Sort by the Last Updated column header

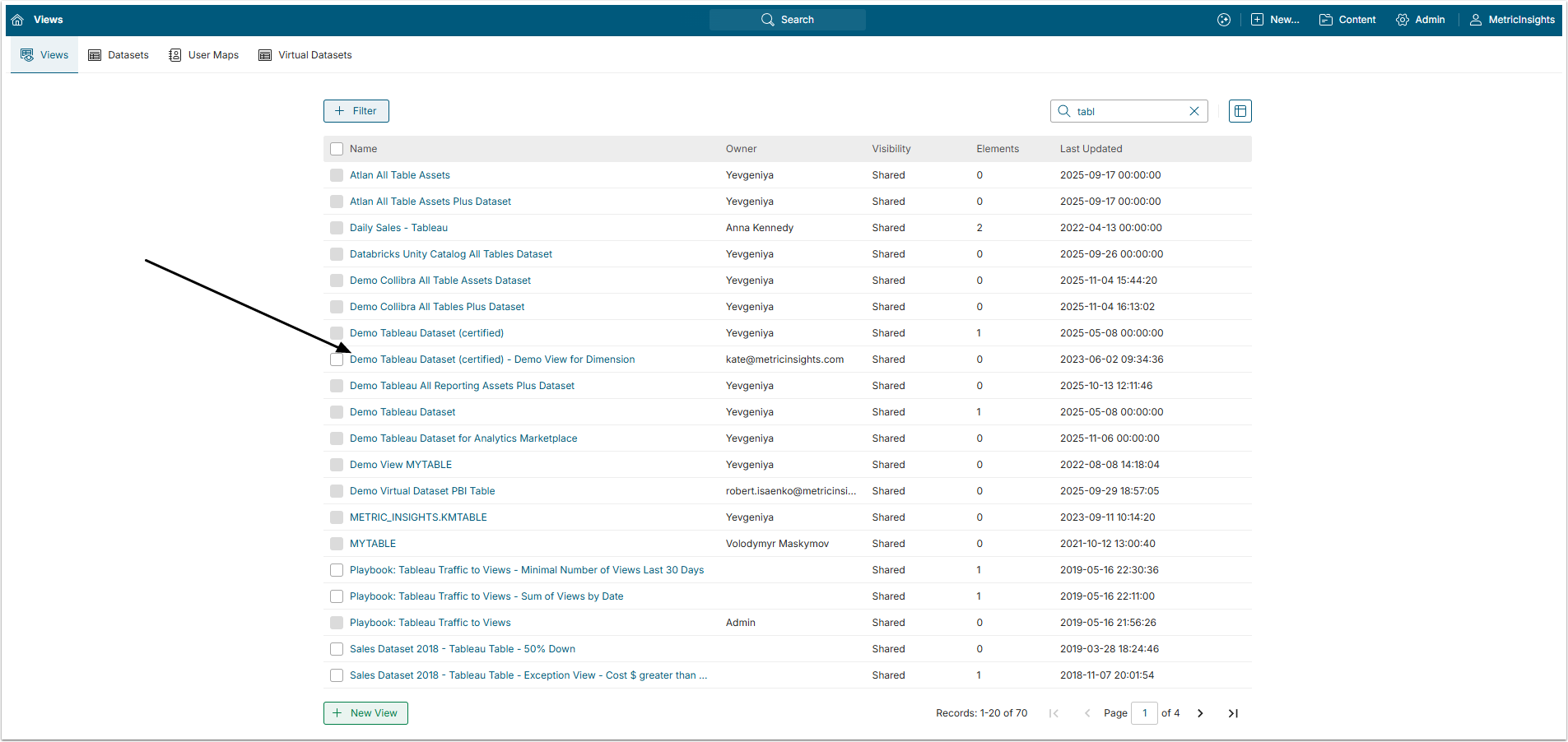click(1091, 149)
